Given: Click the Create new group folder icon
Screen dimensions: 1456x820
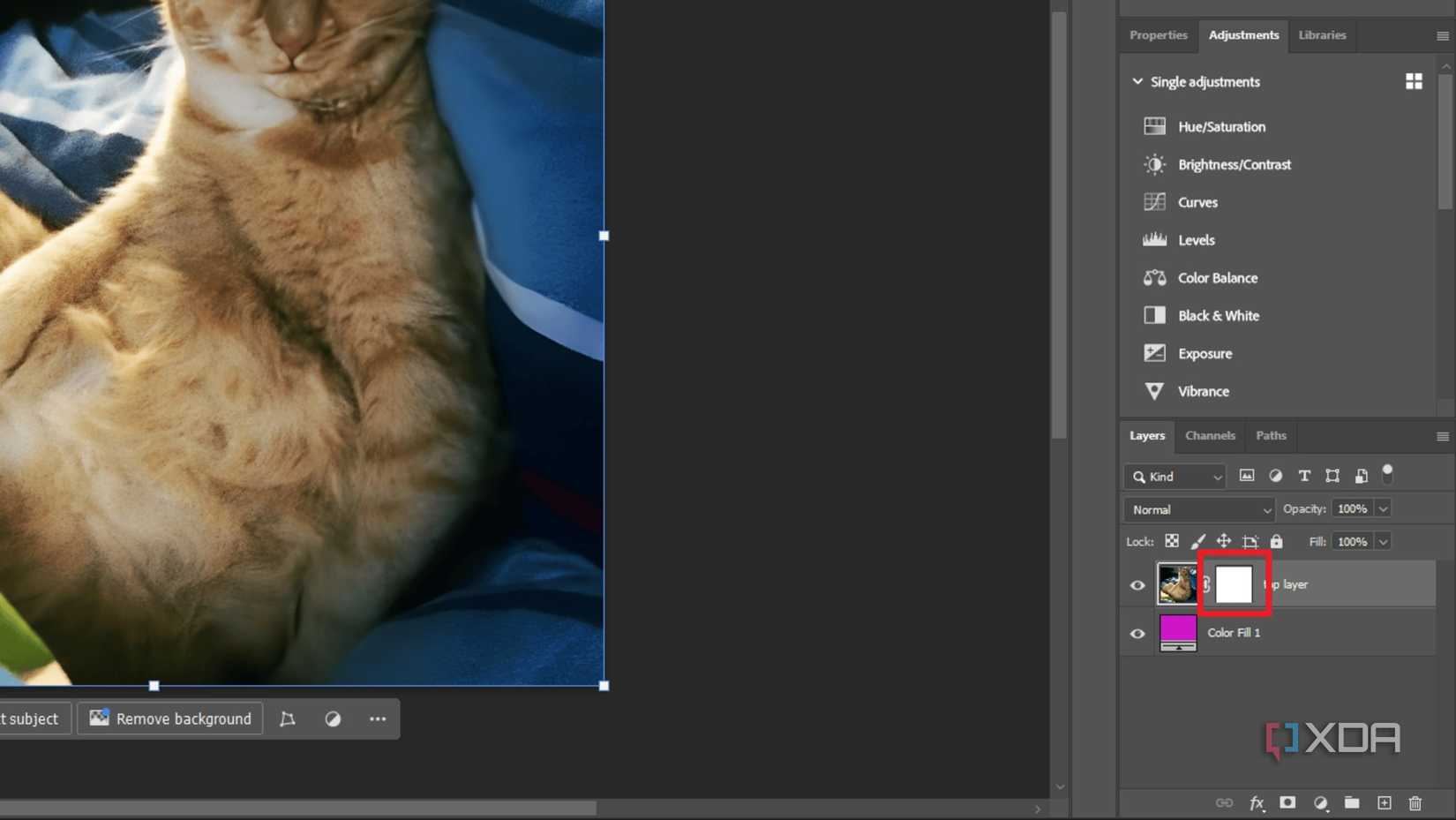Looking at the screenshot, I should (1352, 803).
